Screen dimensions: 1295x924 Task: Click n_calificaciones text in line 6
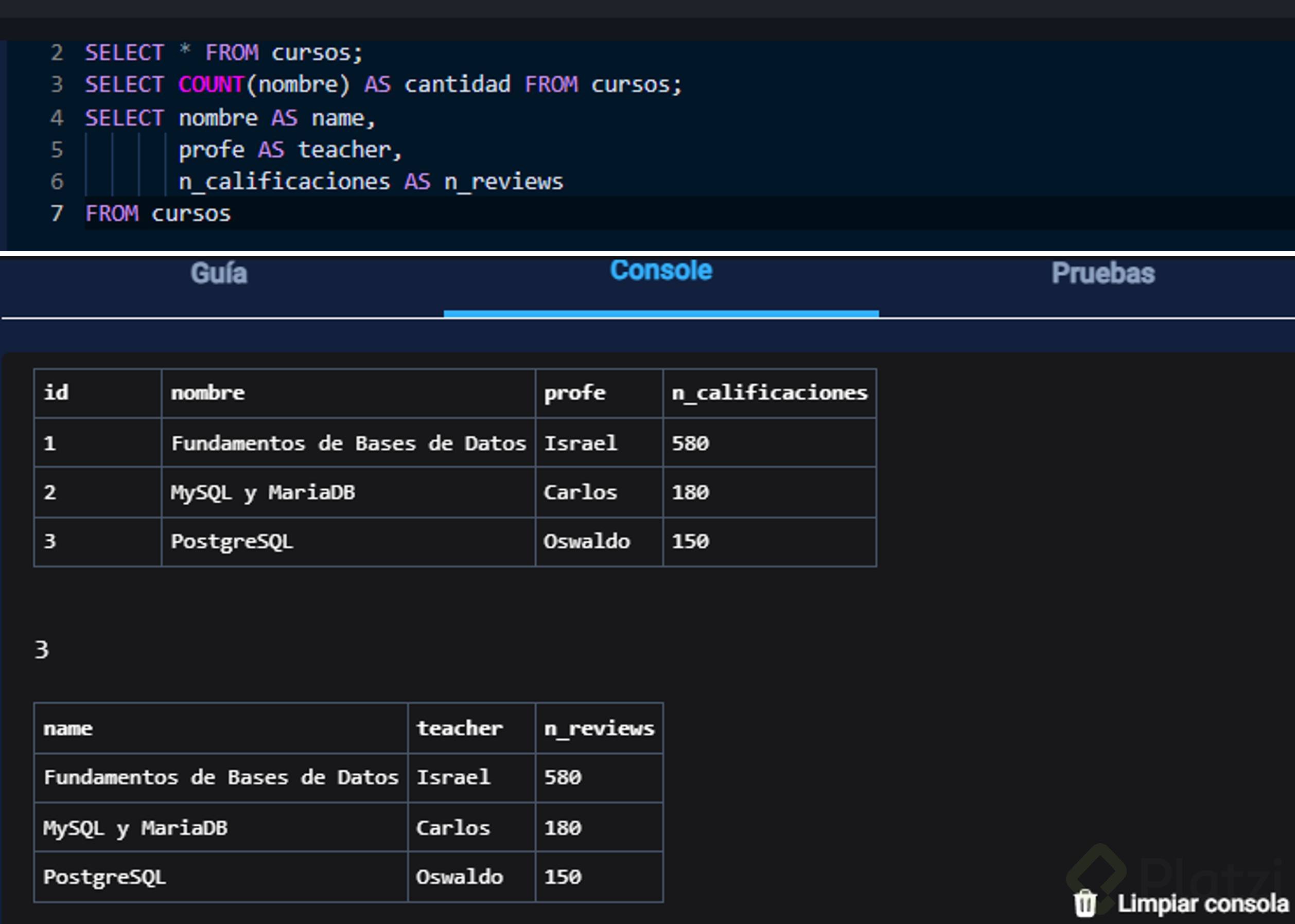point(284,182)
